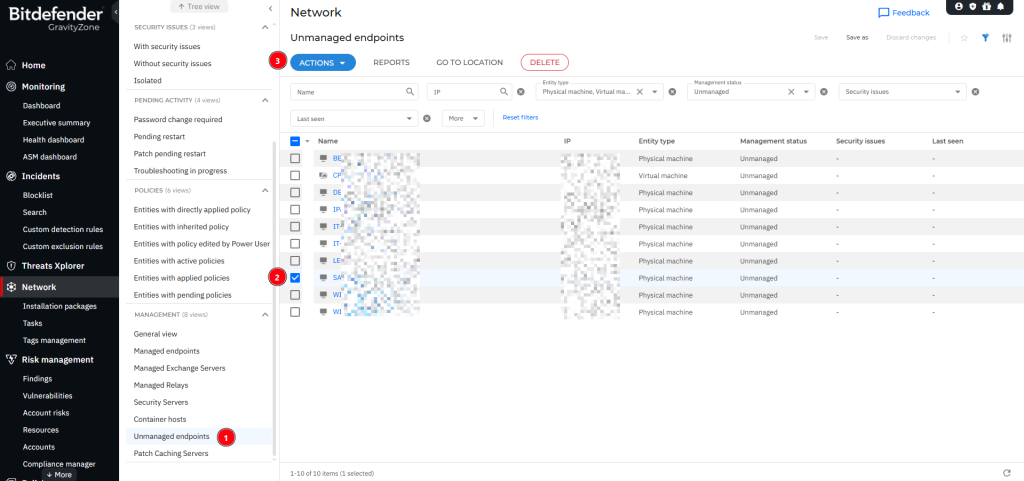Uncheck the selected SA endpoint checkbox
The image size is (1024, 481).
point(295,278)
